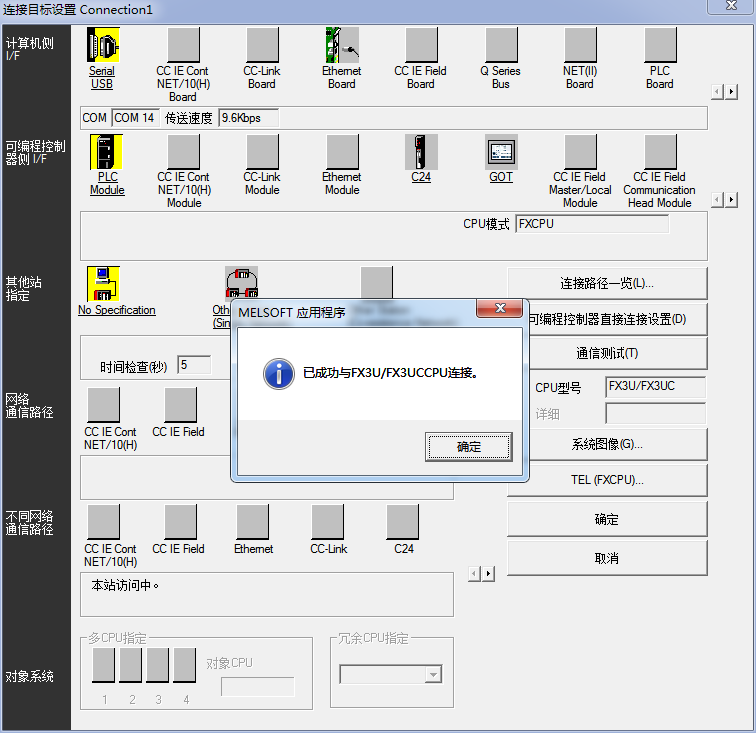Select the Serial USB interface icon
Viewport: 756px width, 733px height.
[102, 45]
